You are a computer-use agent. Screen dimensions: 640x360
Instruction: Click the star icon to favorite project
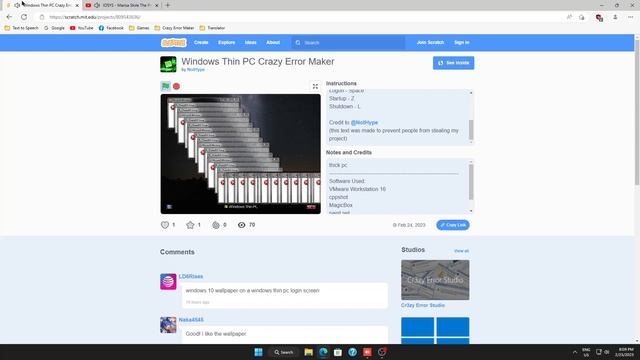(x=190, y=225)
